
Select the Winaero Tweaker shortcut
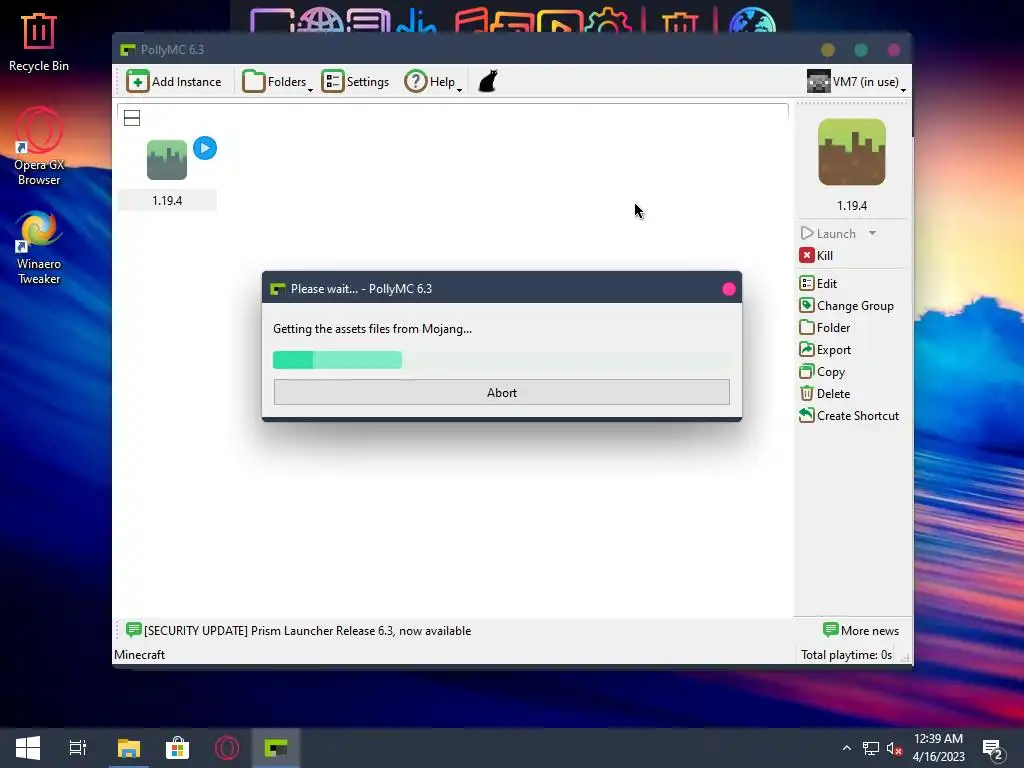tap(39, 248)
